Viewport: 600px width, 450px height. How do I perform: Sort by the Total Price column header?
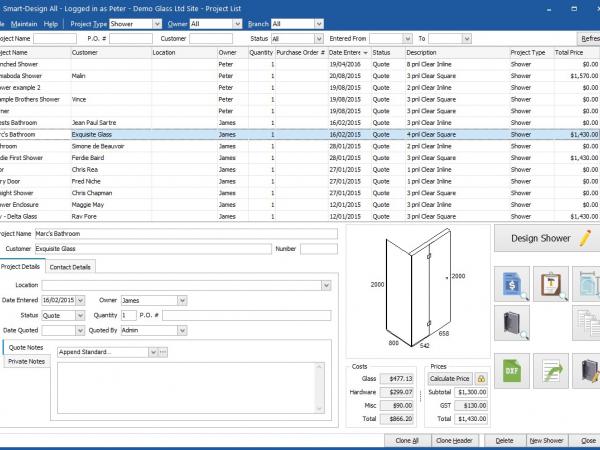[x=577, y=52]
